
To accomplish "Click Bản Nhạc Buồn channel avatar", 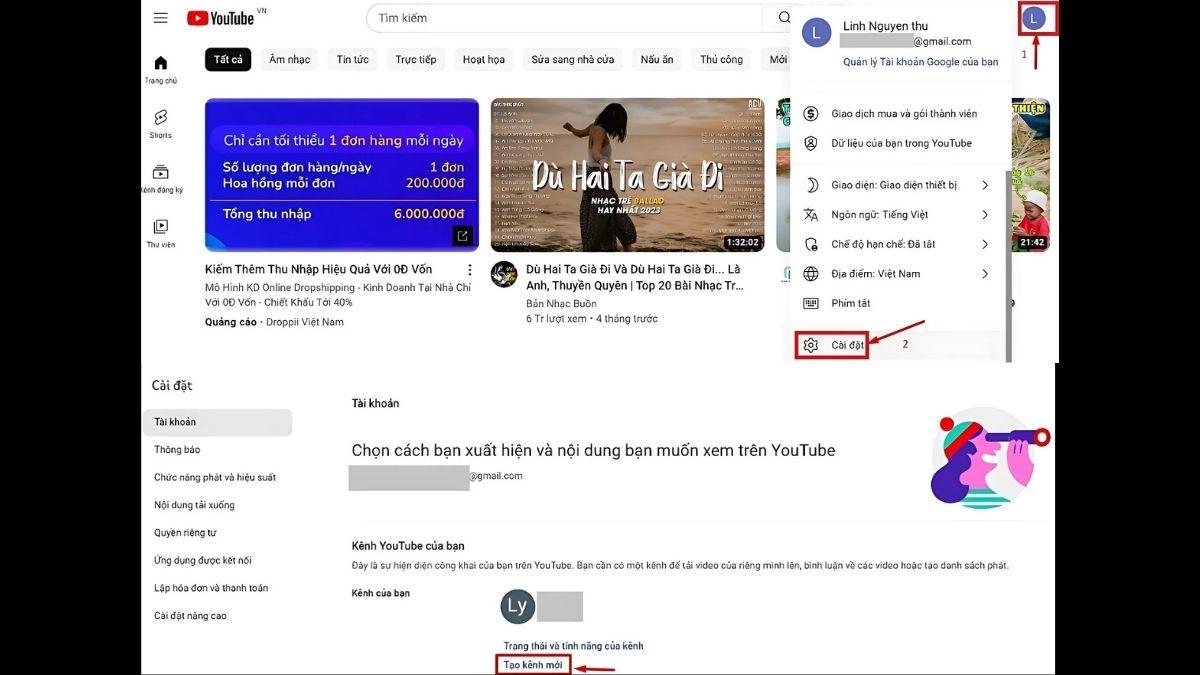I will click(504, 274).
